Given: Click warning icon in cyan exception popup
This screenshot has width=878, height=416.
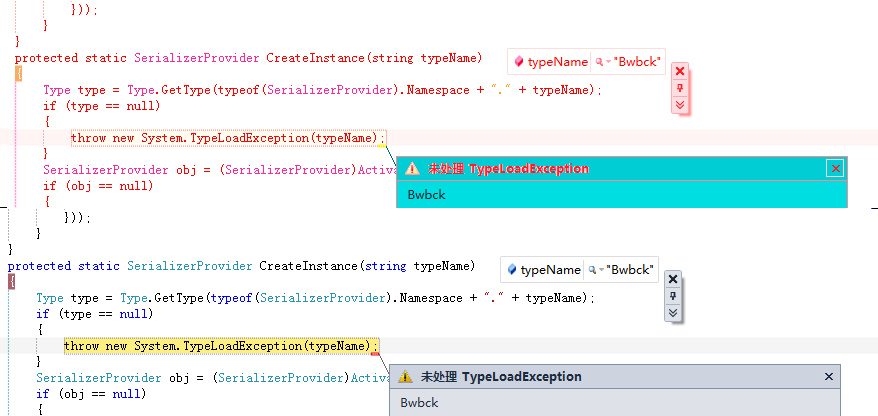Looking at the screenshot, I should click(x=413, y=169).
